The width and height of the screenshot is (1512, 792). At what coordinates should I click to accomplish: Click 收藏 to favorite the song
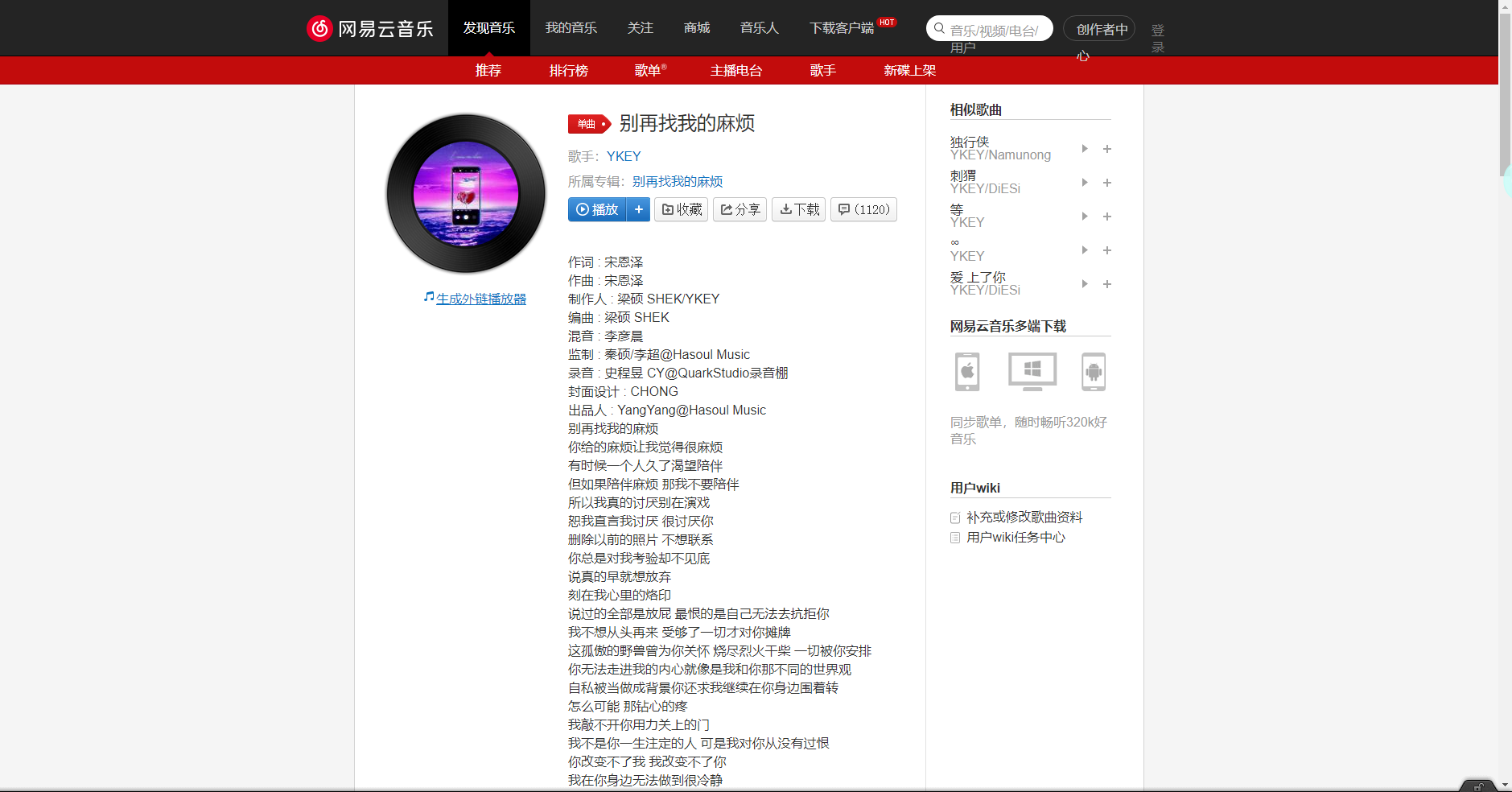[681, 209]
